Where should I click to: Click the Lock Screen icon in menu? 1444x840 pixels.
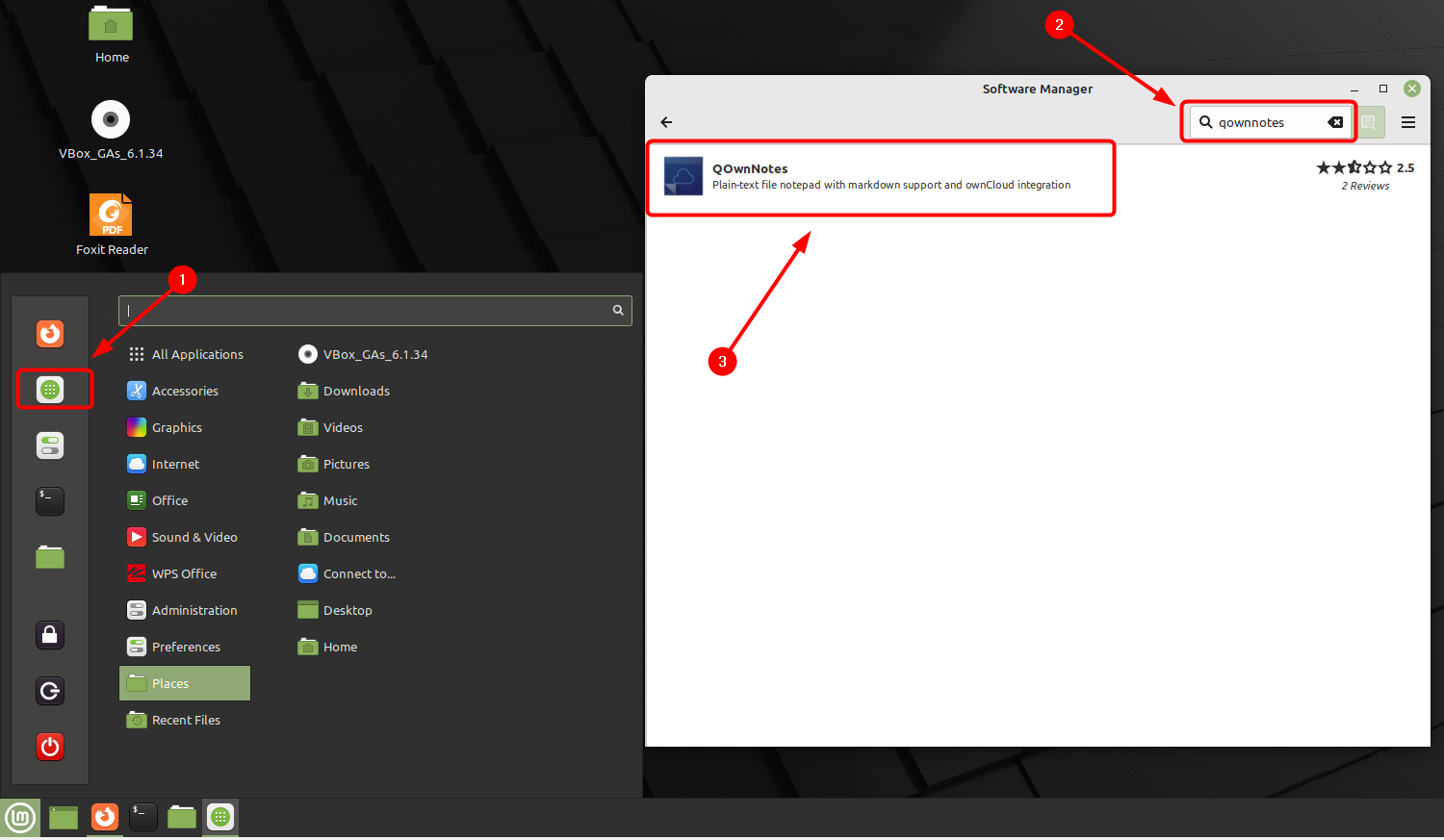(x=50, y=635)
